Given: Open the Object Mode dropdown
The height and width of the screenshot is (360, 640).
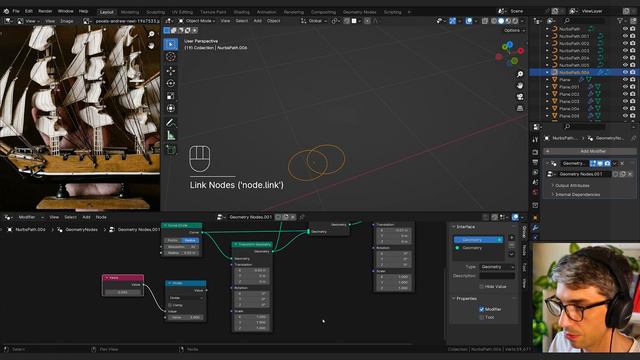Looking at the screenshot, I should [x=197, y=21].
